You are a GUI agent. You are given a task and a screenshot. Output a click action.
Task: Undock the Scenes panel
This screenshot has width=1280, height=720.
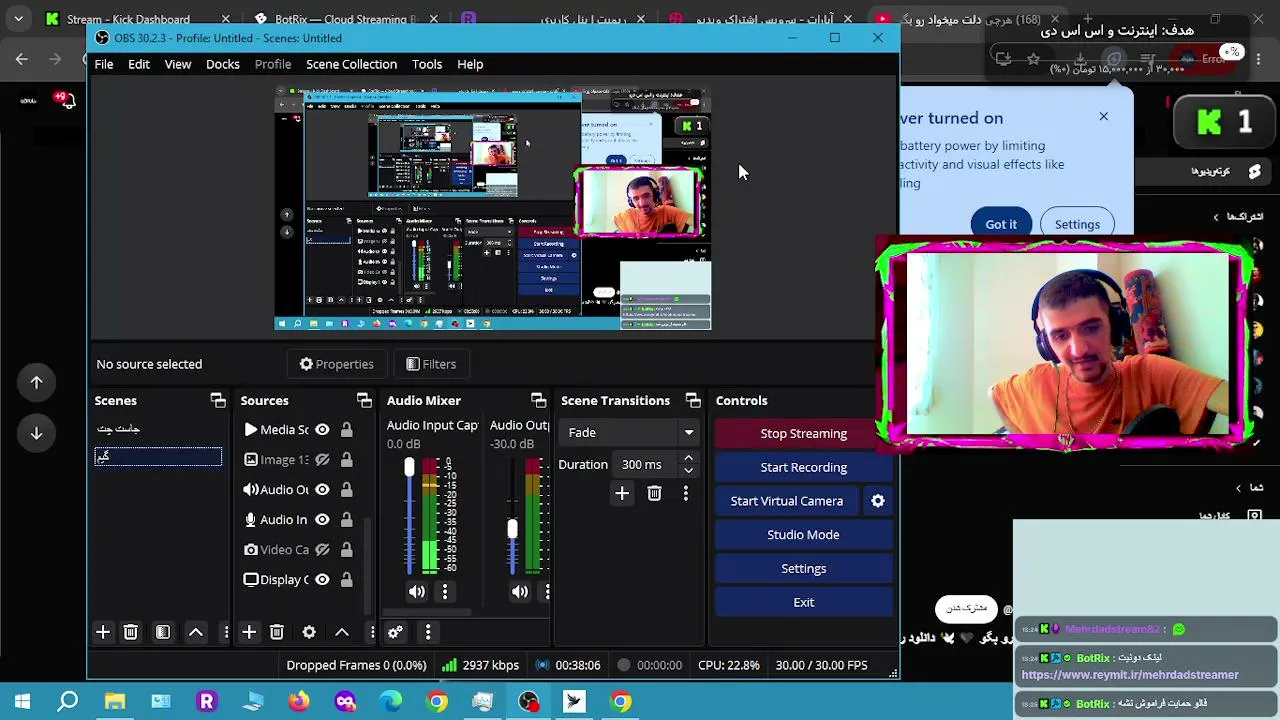[218, 400]
